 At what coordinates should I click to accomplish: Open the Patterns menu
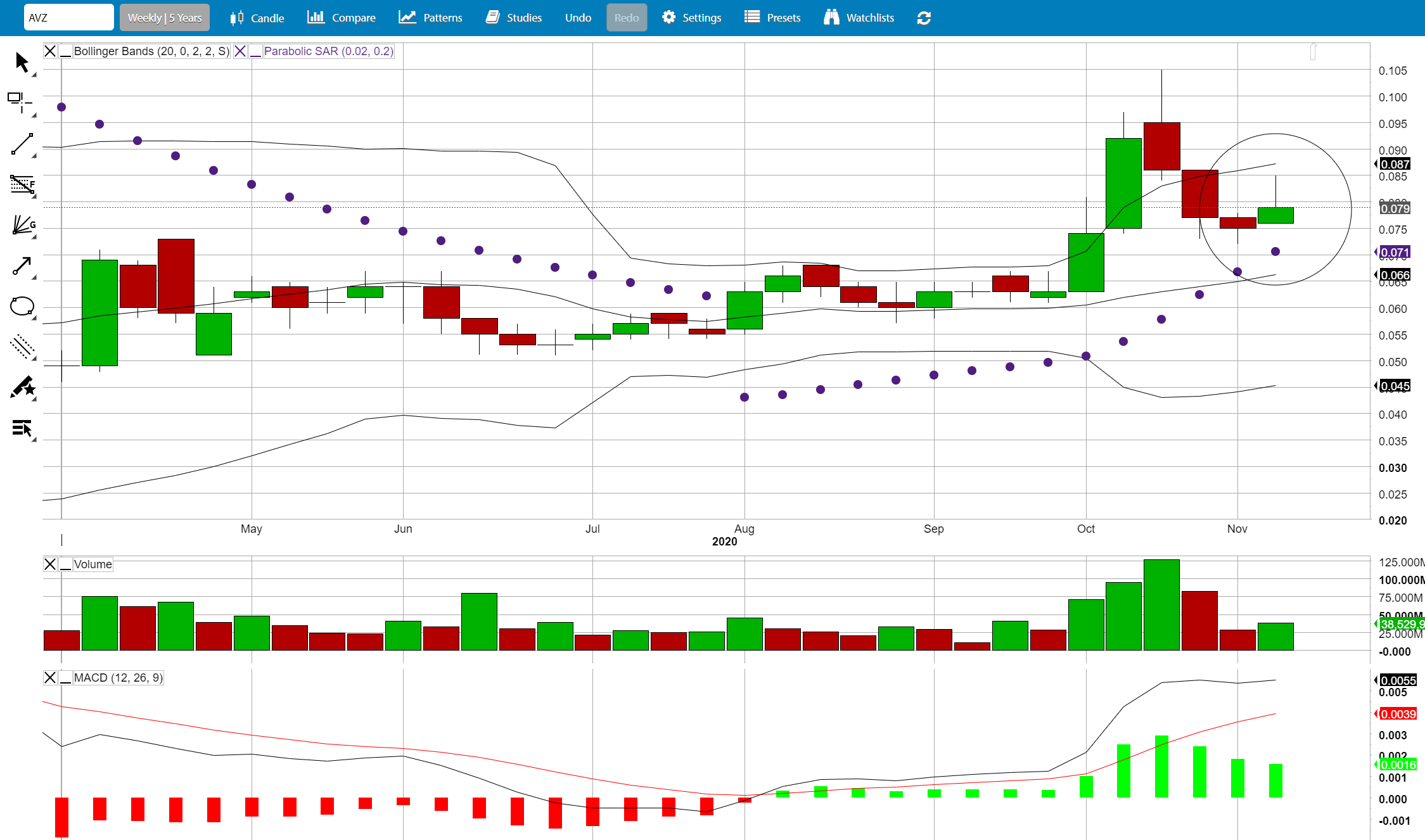pyautogui.click(x=430, y=18)
